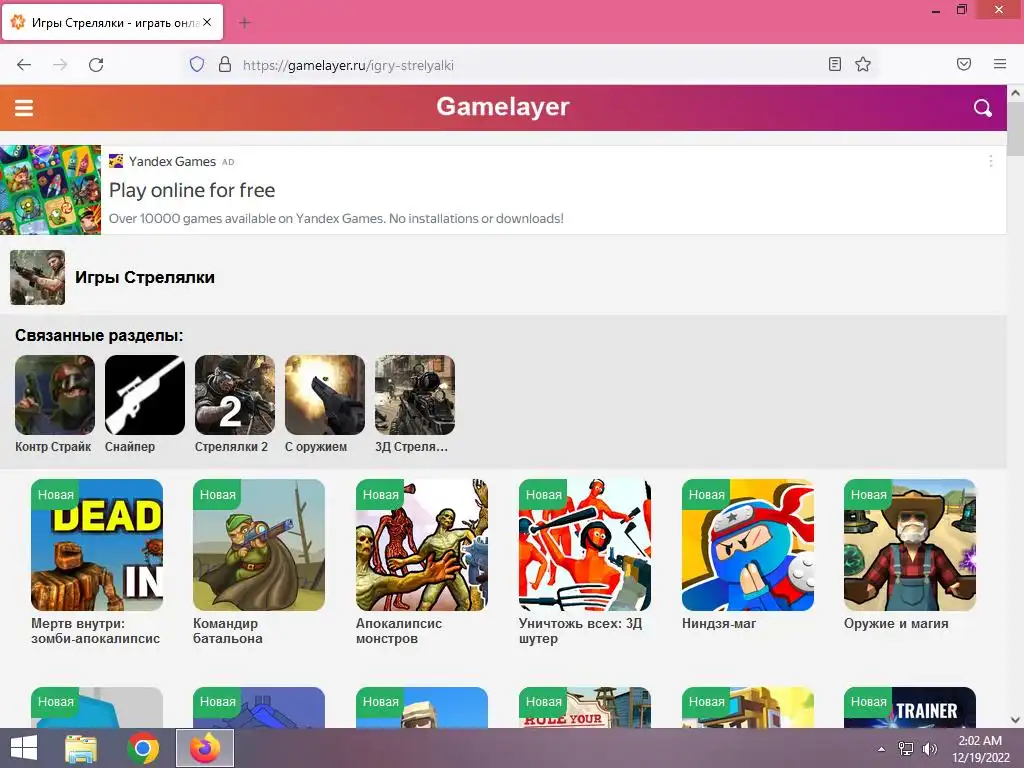
Task: Click the Ниндзя-маг title text
Action: click(x=719, y=624)
